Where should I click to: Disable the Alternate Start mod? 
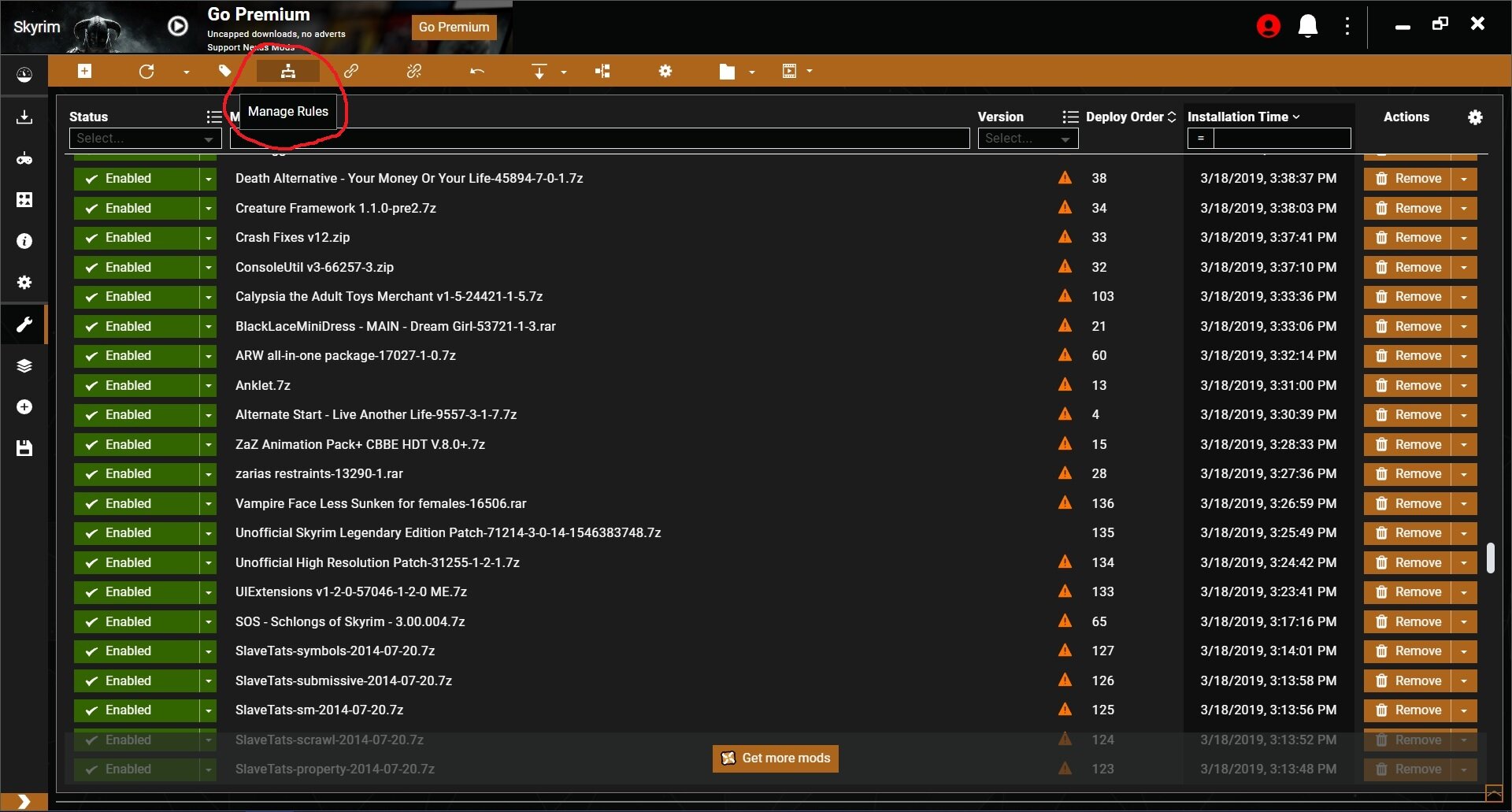coord(136,415)
